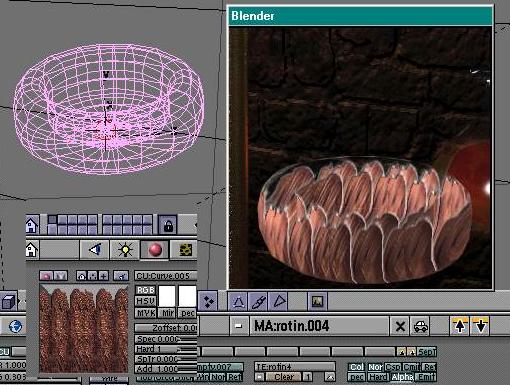
Task: Toggle the Alpha texture mapping button
Action: 402,377
